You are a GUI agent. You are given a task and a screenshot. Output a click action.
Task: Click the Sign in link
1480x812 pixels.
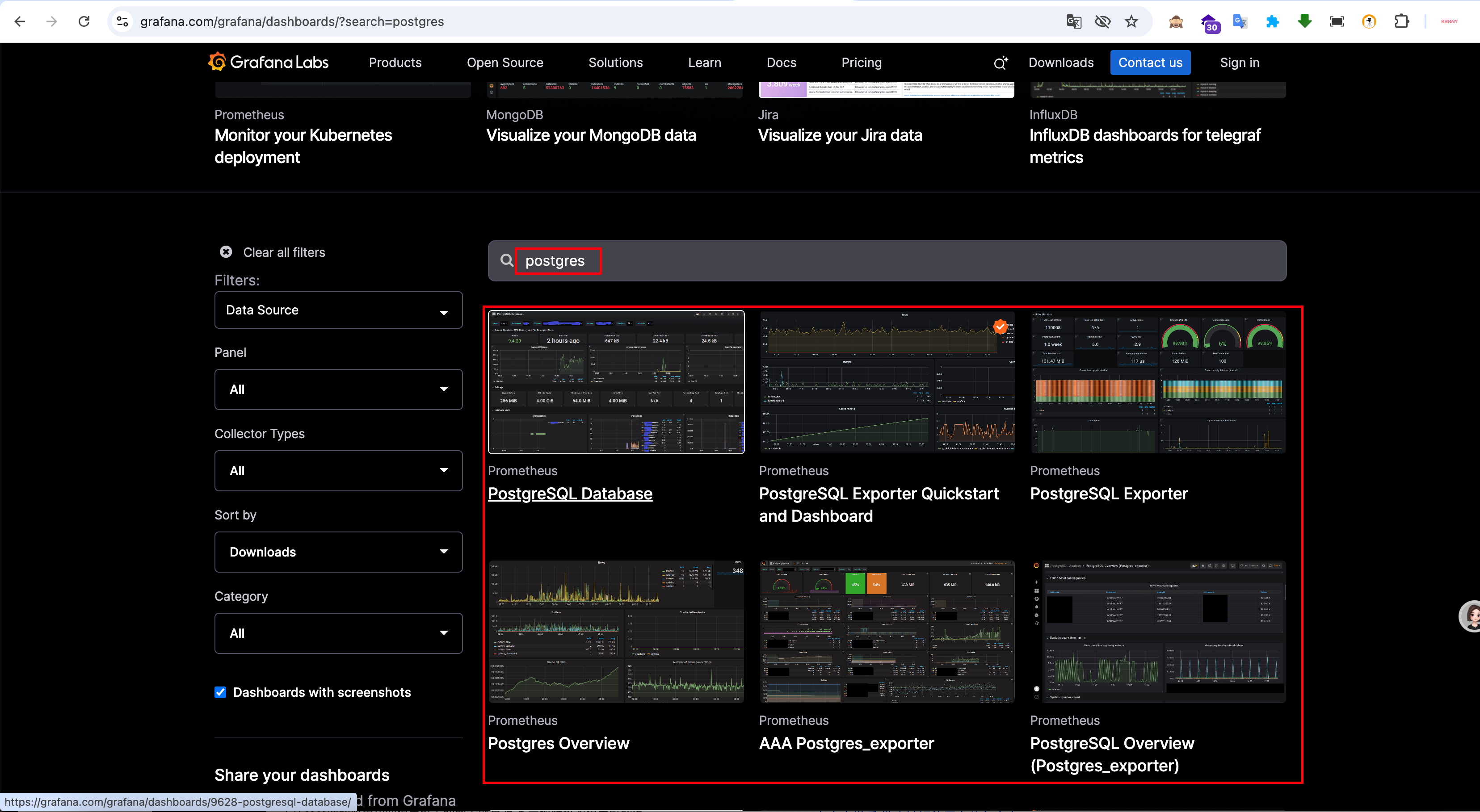click(1239, 63)
